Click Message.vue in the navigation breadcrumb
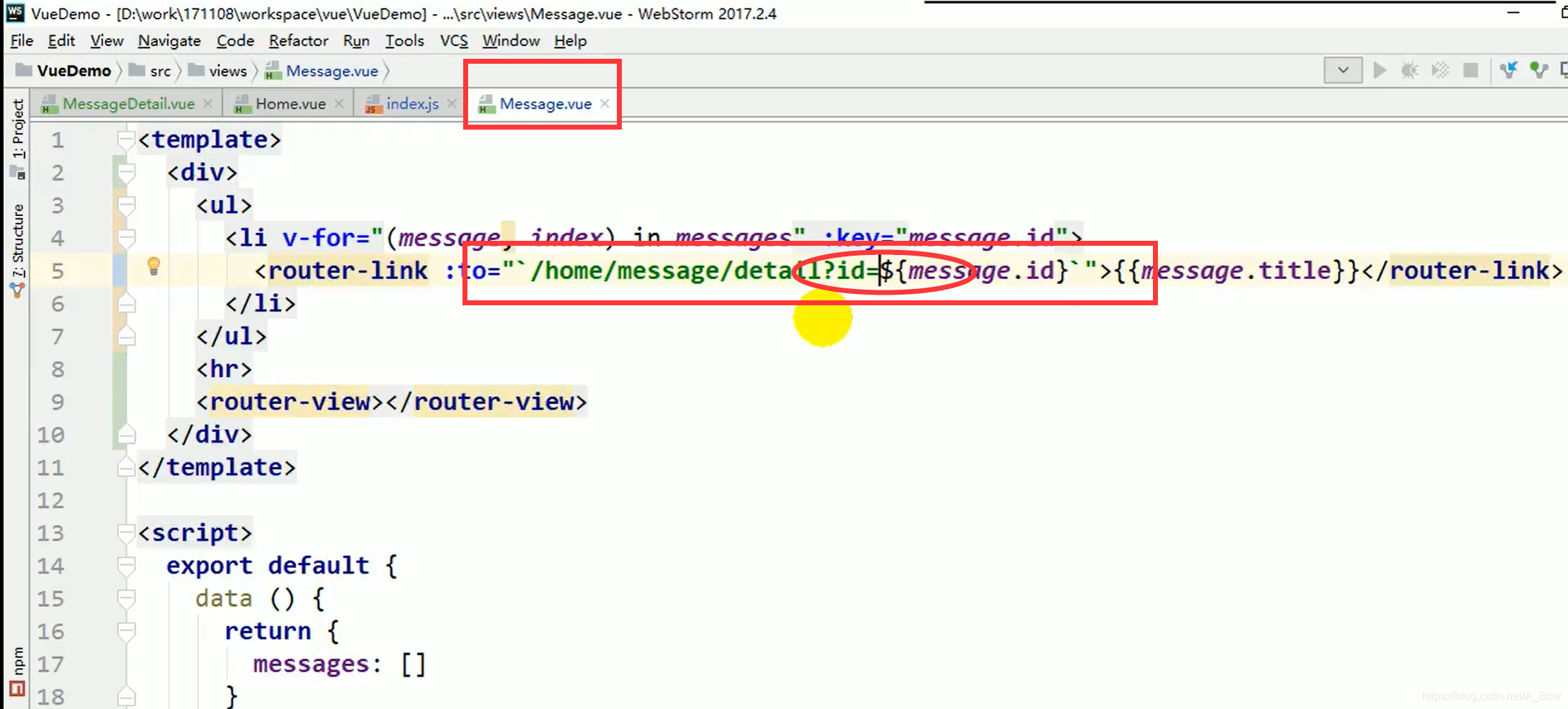 331,70
